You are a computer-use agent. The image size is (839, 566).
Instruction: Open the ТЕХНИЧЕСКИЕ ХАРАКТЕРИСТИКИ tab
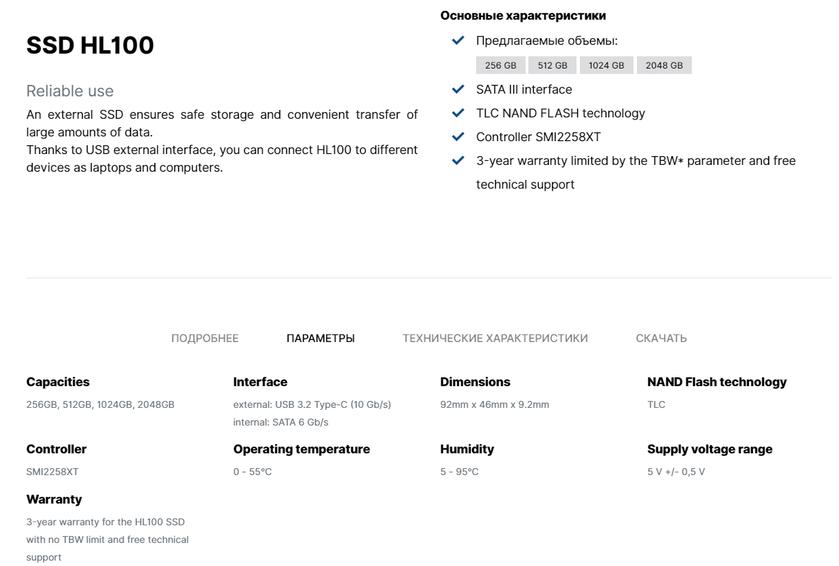point(495,338)
